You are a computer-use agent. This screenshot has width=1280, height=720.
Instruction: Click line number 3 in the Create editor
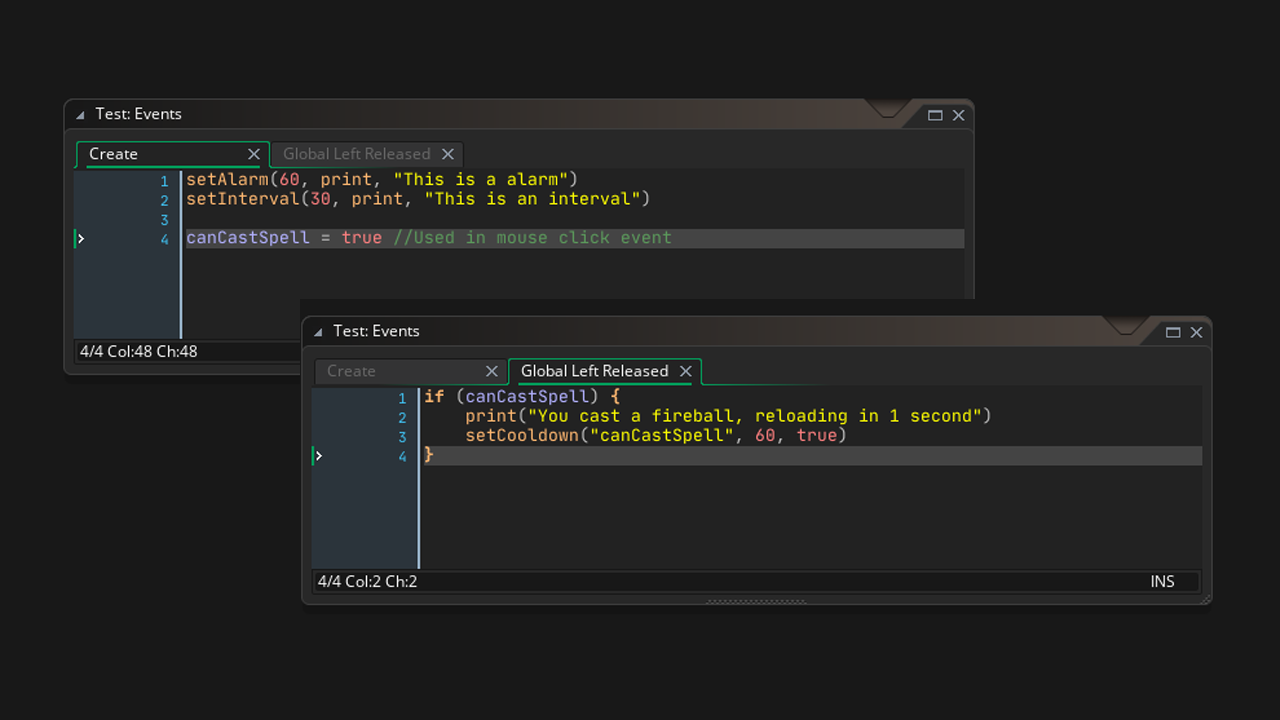[164, 220]
